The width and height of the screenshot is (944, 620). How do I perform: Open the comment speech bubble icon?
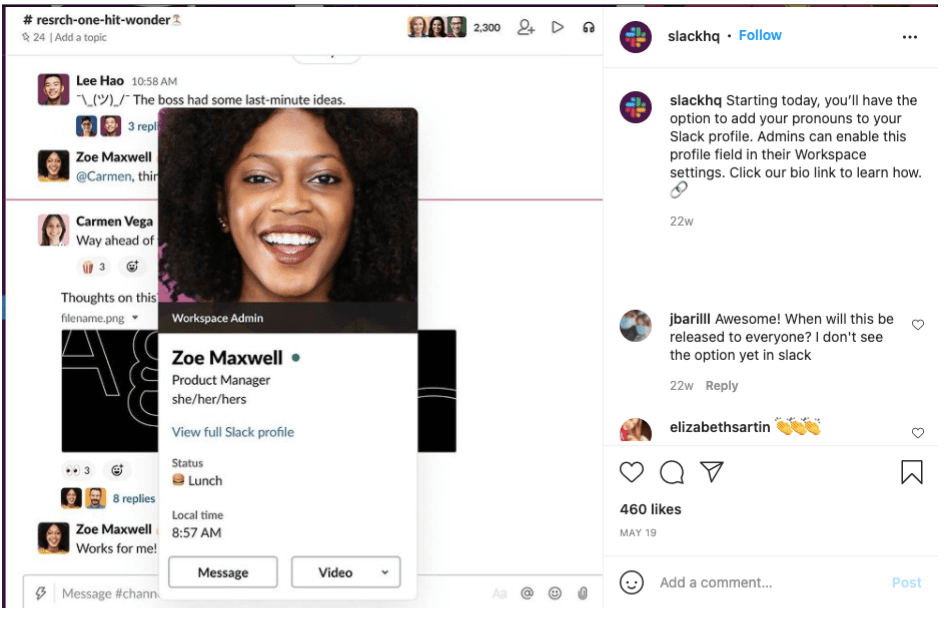coord(672,472)
